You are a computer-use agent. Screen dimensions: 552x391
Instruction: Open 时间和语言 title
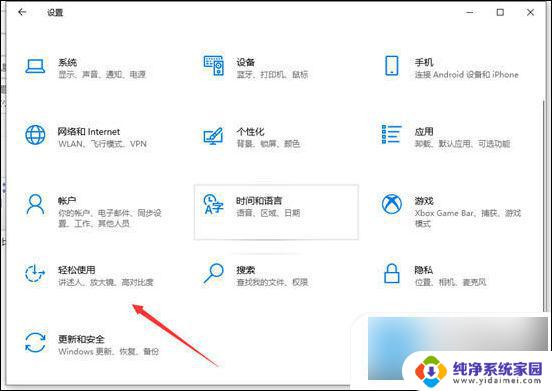pos(259,201)
